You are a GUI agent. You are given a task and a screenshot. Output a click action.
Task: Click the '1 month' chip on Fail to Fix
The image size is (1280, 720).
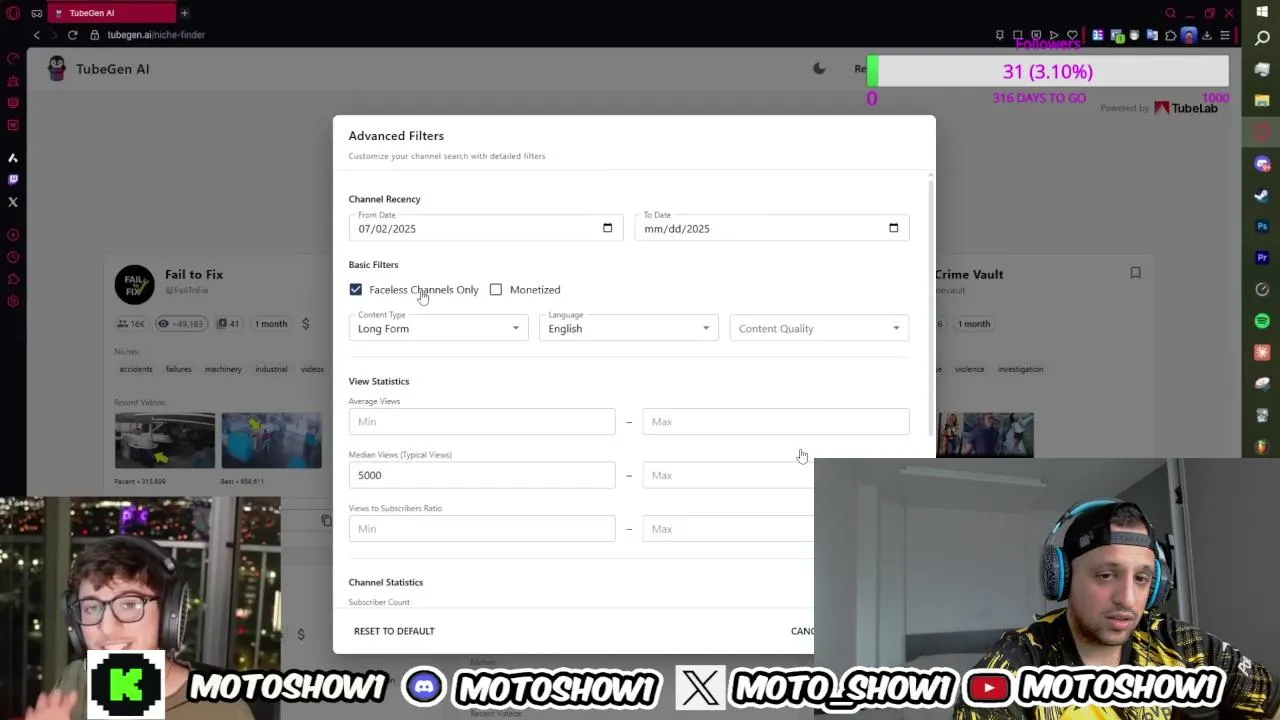[x=271, y=324]
